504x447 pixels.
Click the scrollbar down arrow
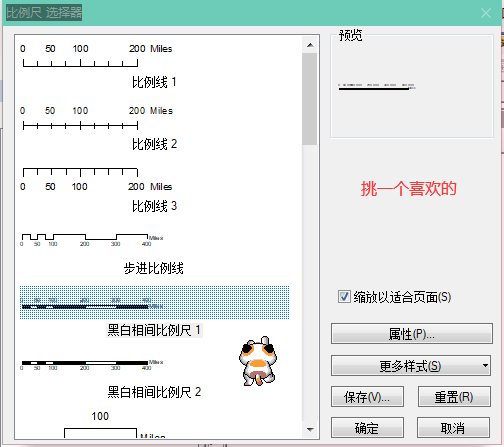click(x=310, y=429)
